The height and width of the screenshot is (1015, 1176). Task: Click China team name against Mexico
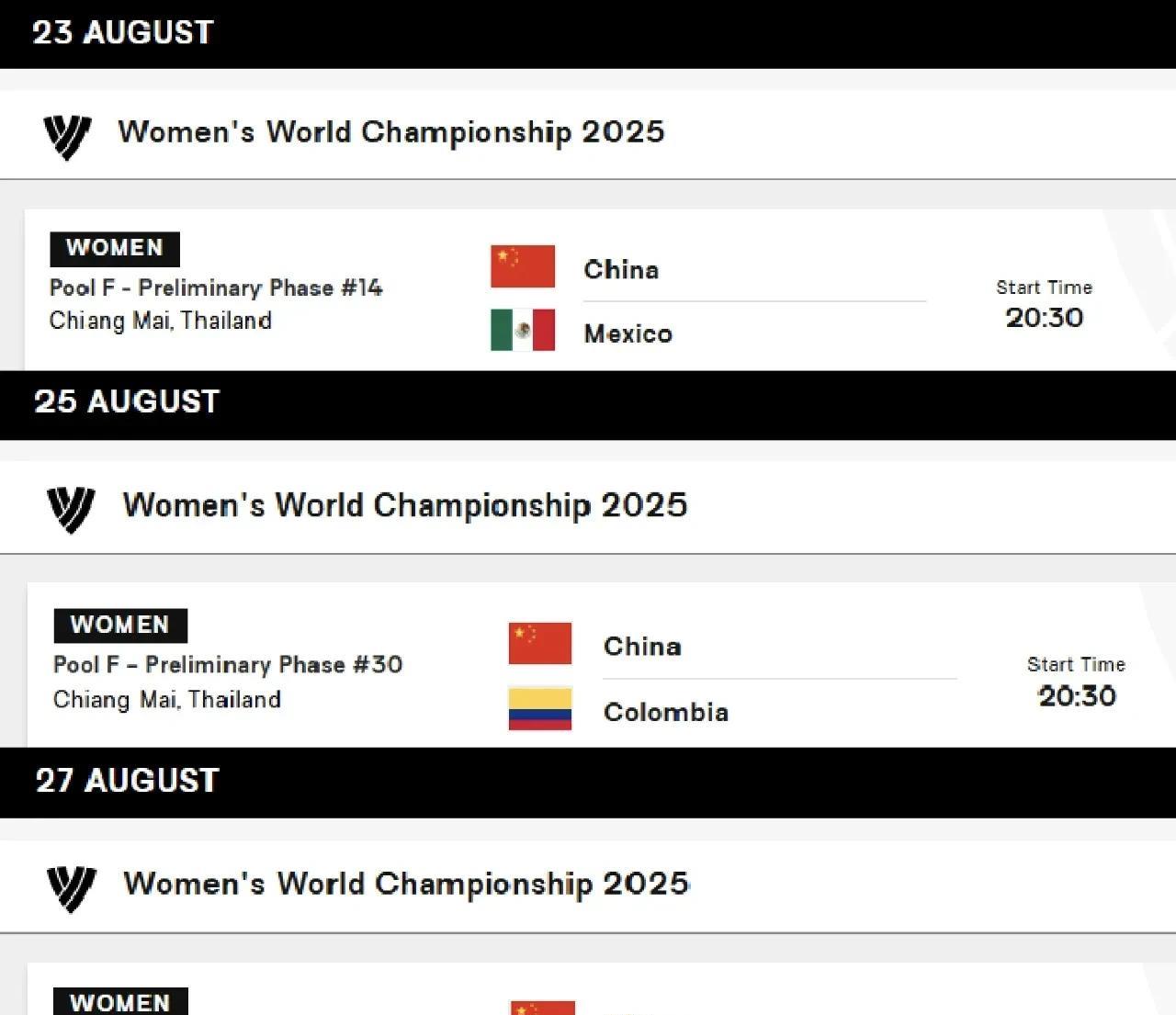[x=621, y=270]
